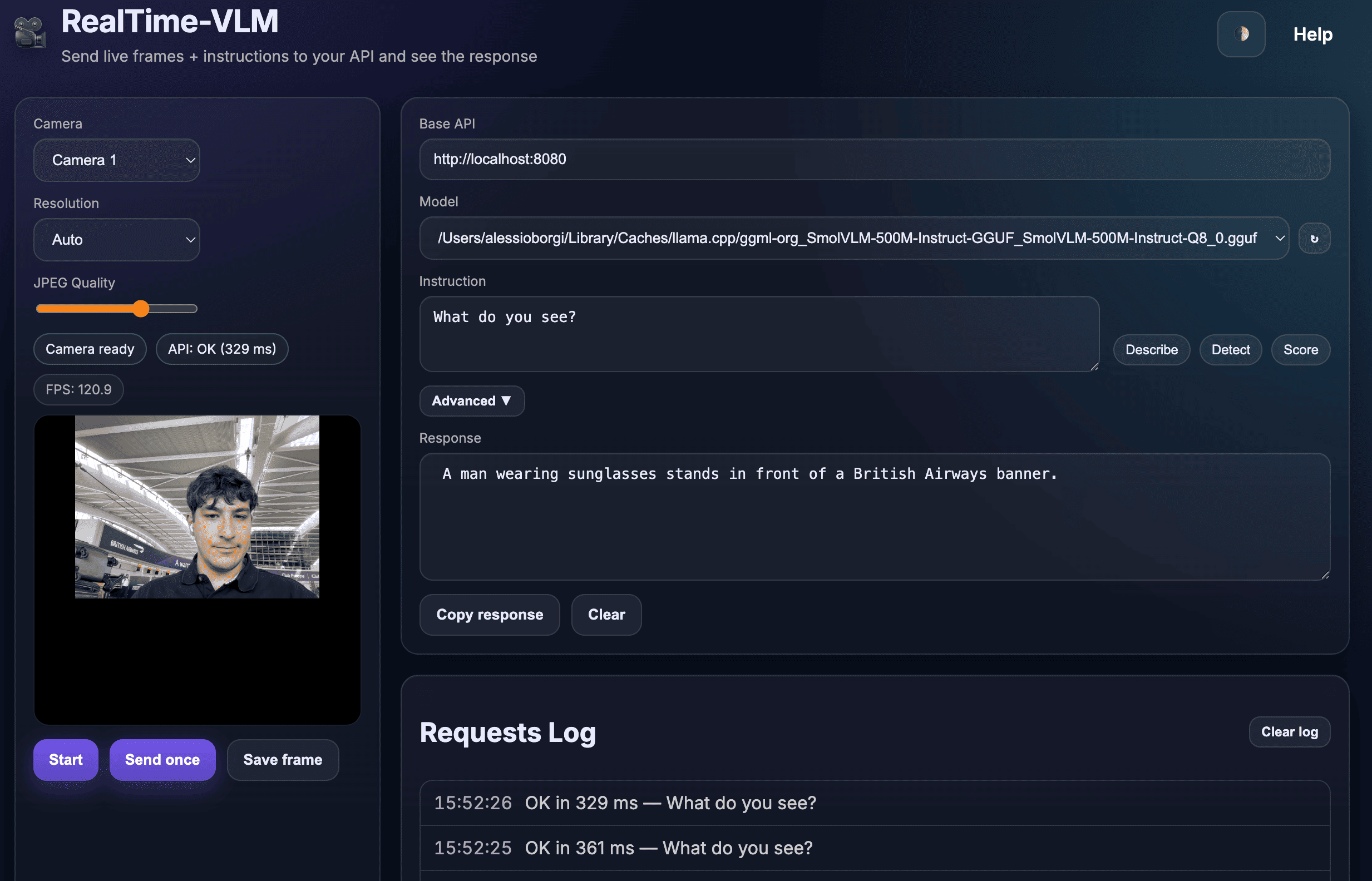The height and width of the screenshot is (881, 1372).
Task: Open the Model file dropdown
Action: coord(853,238)
